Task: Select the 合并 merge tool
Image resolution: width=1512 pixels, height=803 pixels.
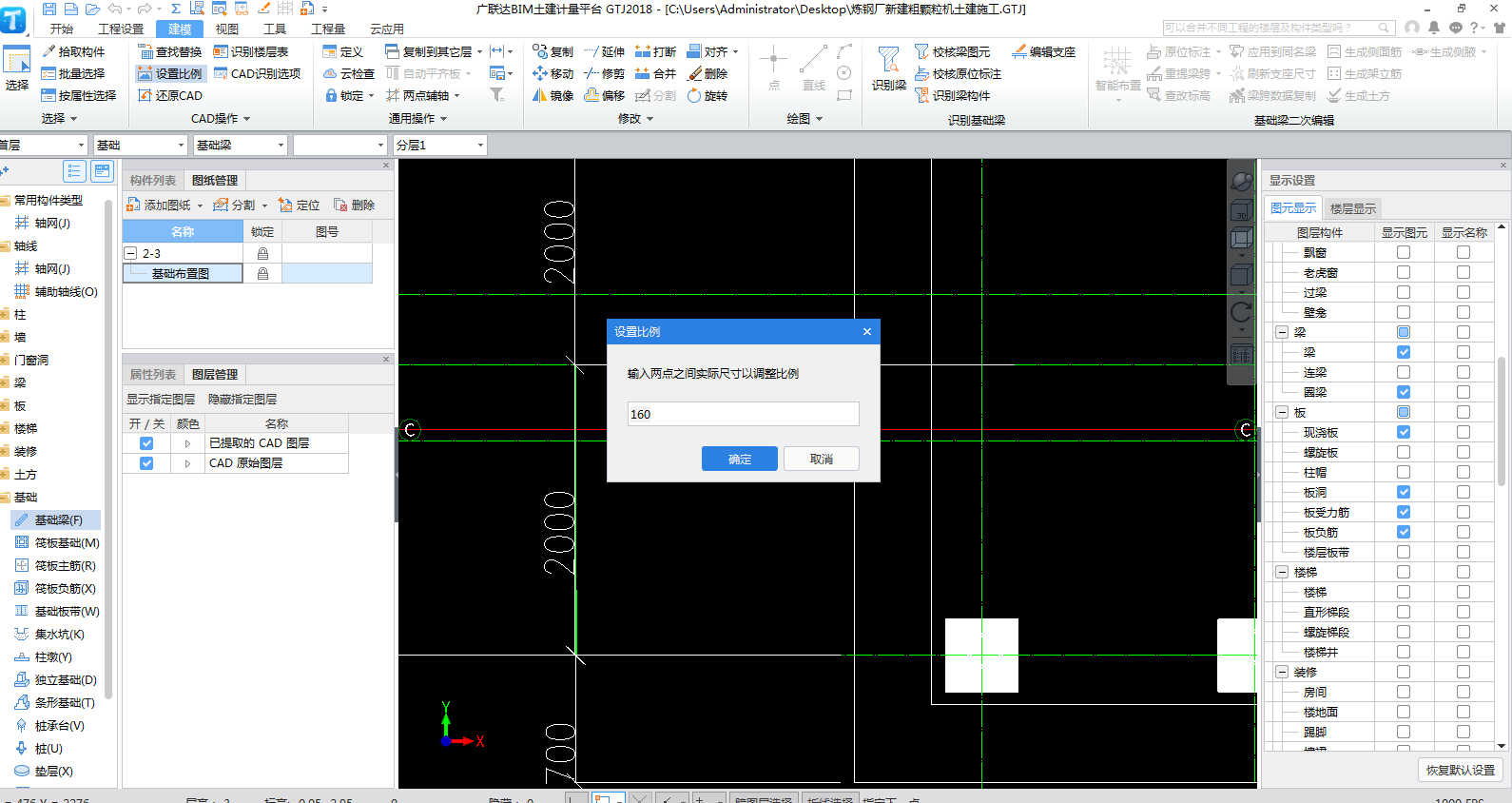Action: 656,73
